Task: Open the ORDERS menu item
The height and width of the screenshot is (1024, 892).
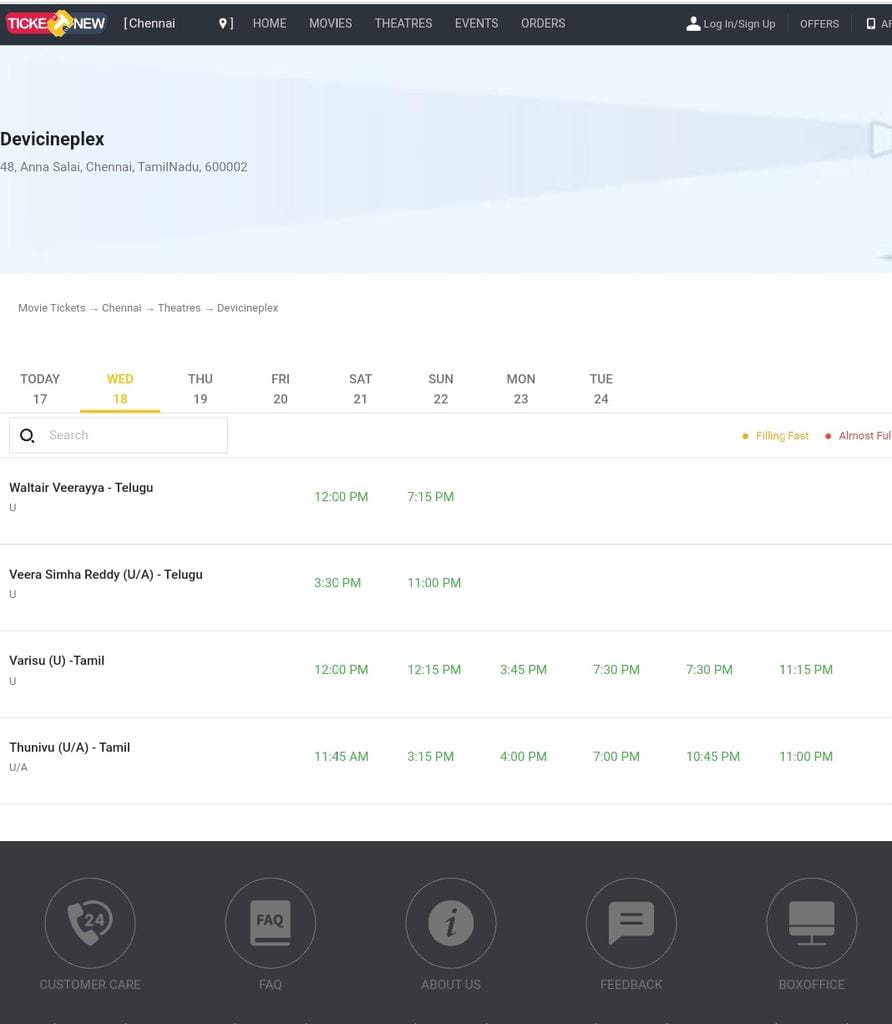Action: 543,24
